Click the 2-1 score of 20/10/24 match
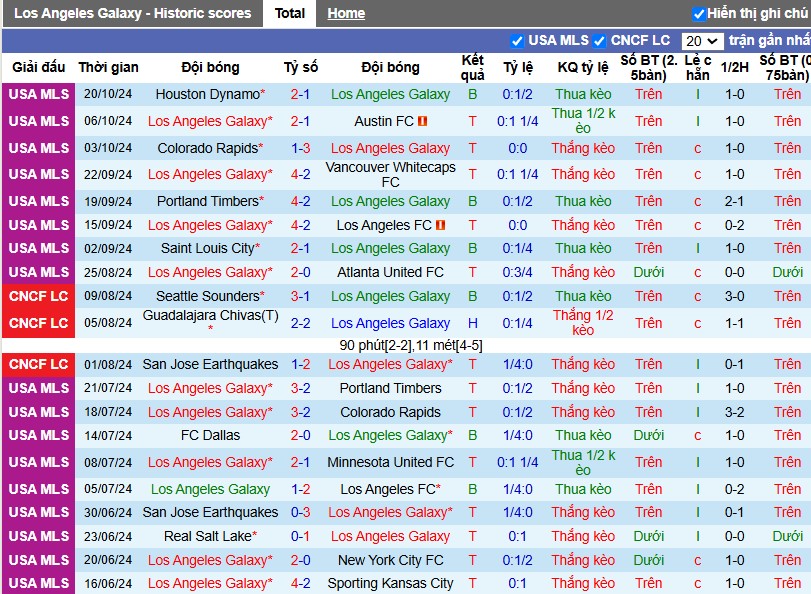 301,94
